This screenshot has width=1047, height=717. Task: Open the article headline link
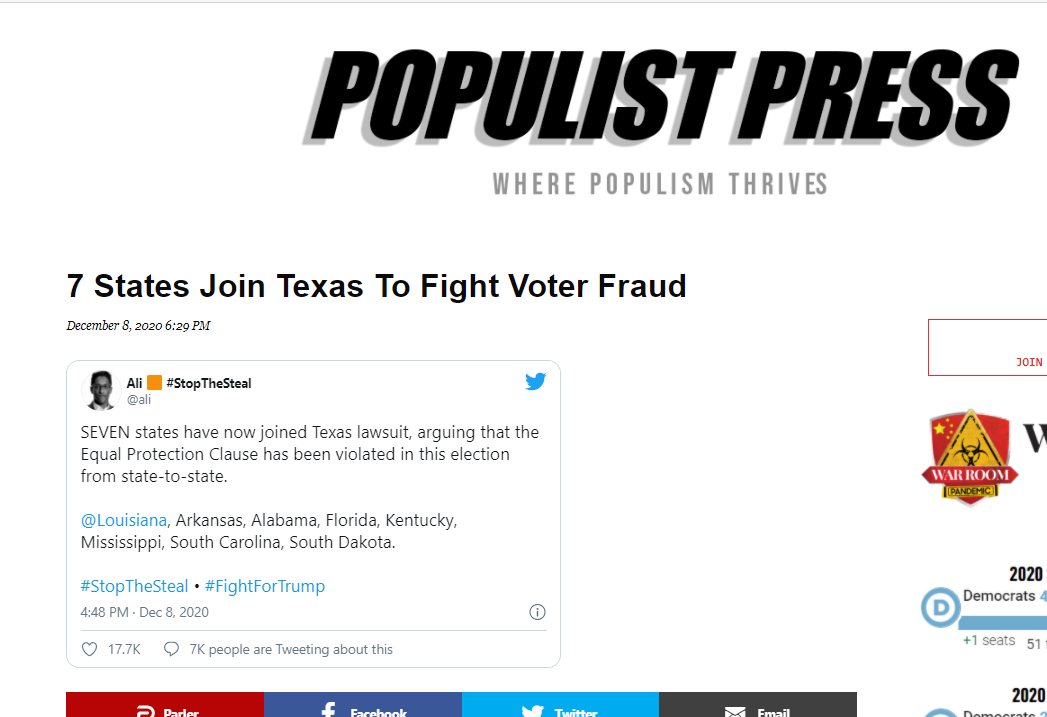pyautogui.click(x=377, y=286)
